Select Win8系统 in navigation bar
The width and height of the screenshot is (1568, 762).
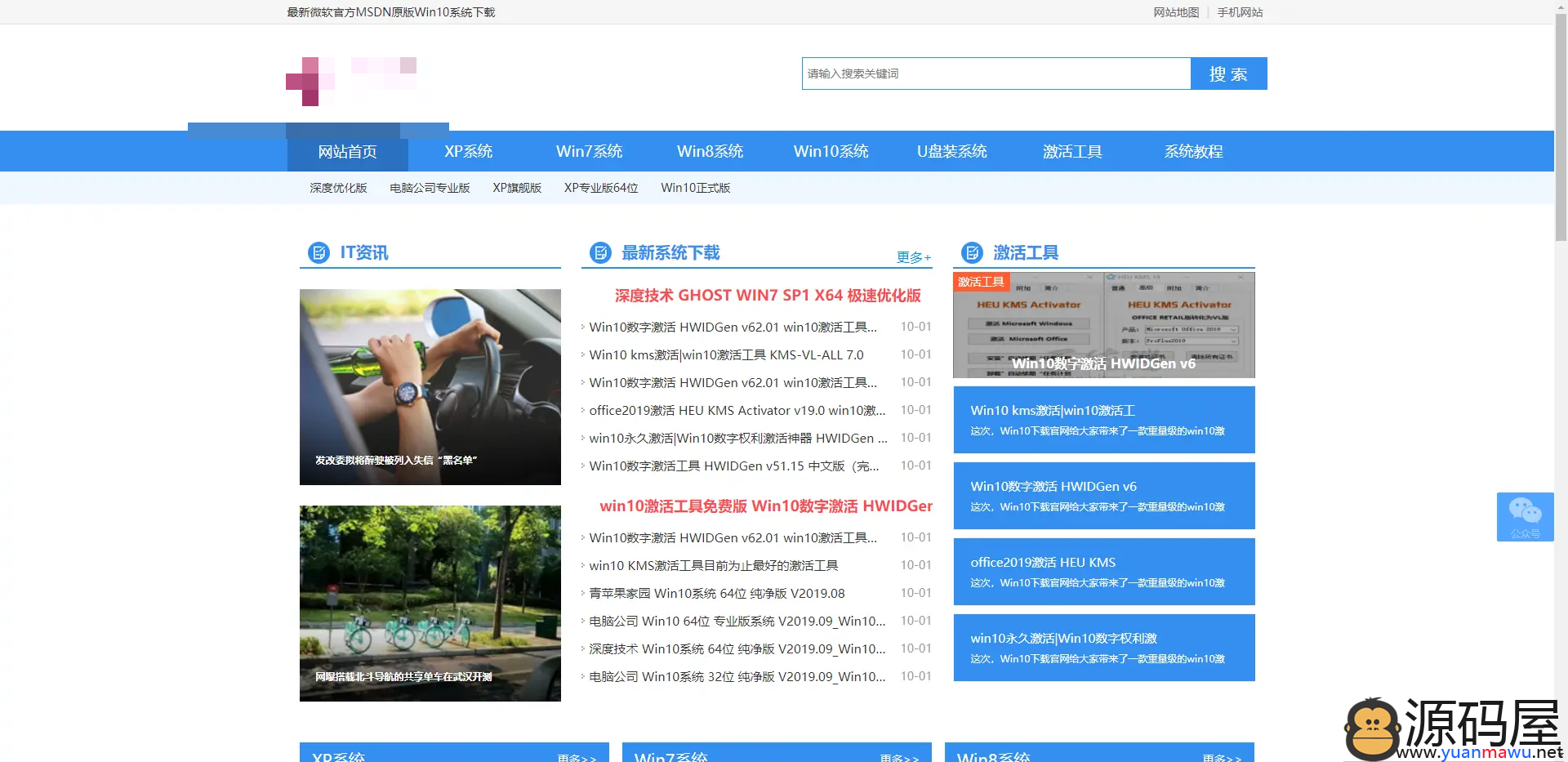tap(710, 152)
